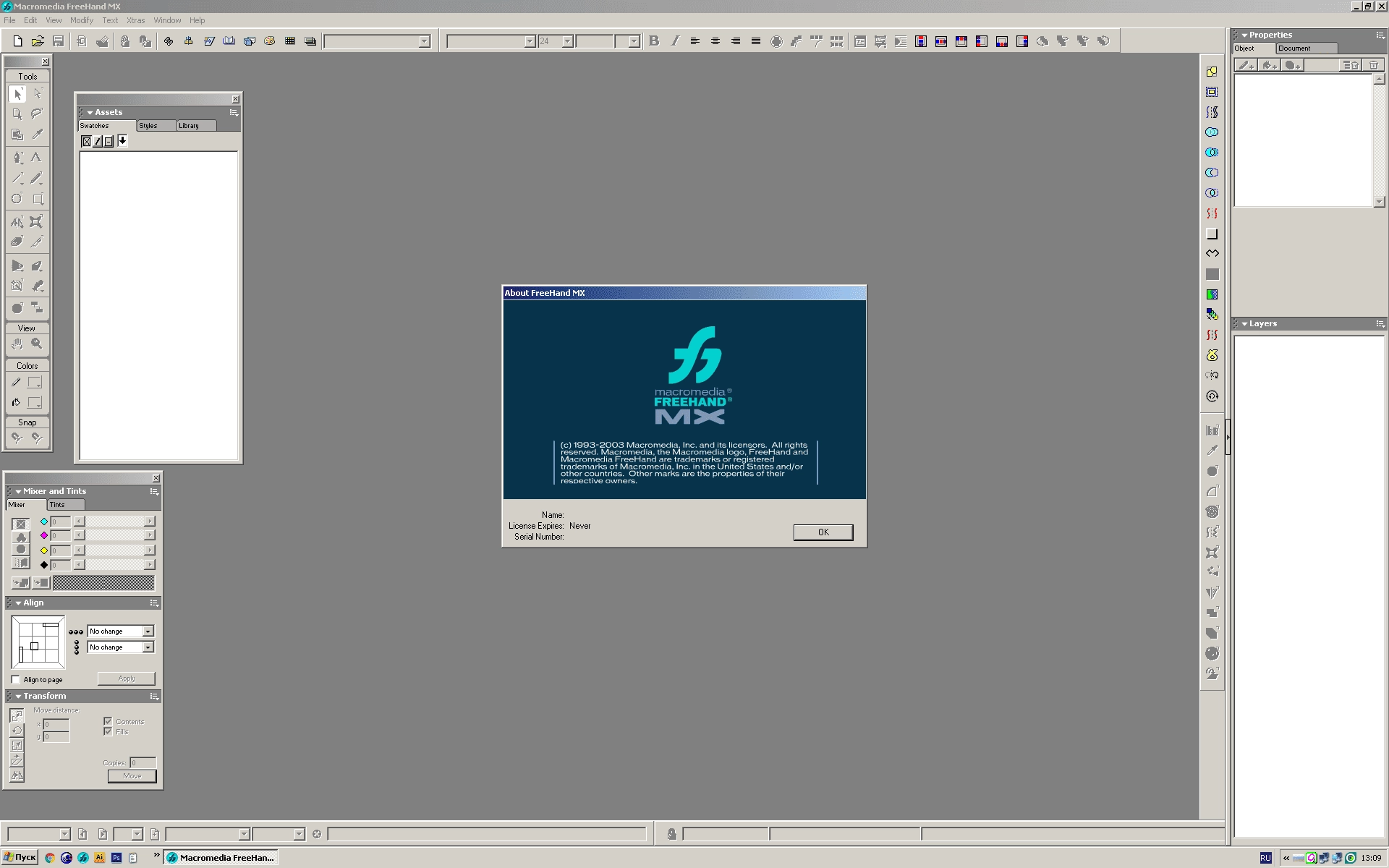Select the Rectangle tool

coord(37,198)
